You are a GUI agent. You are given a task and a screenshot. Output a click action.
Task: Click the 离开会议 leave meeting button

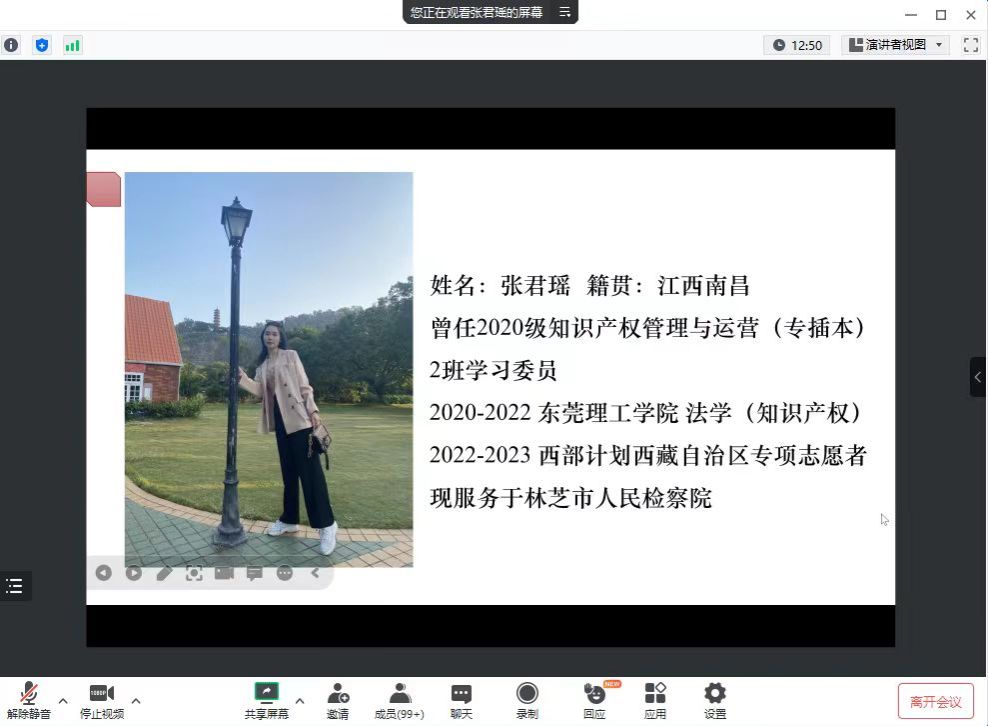935,702
